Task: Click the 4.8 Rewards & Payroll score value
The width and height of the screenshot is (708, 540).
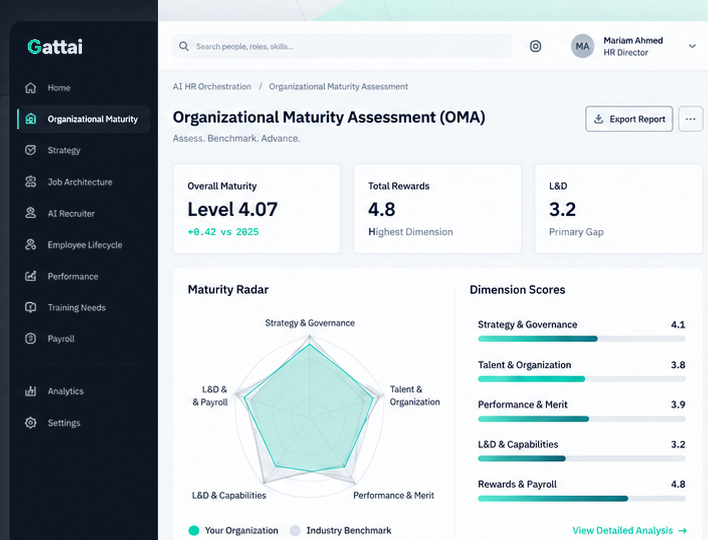Action: click(678, 484)
